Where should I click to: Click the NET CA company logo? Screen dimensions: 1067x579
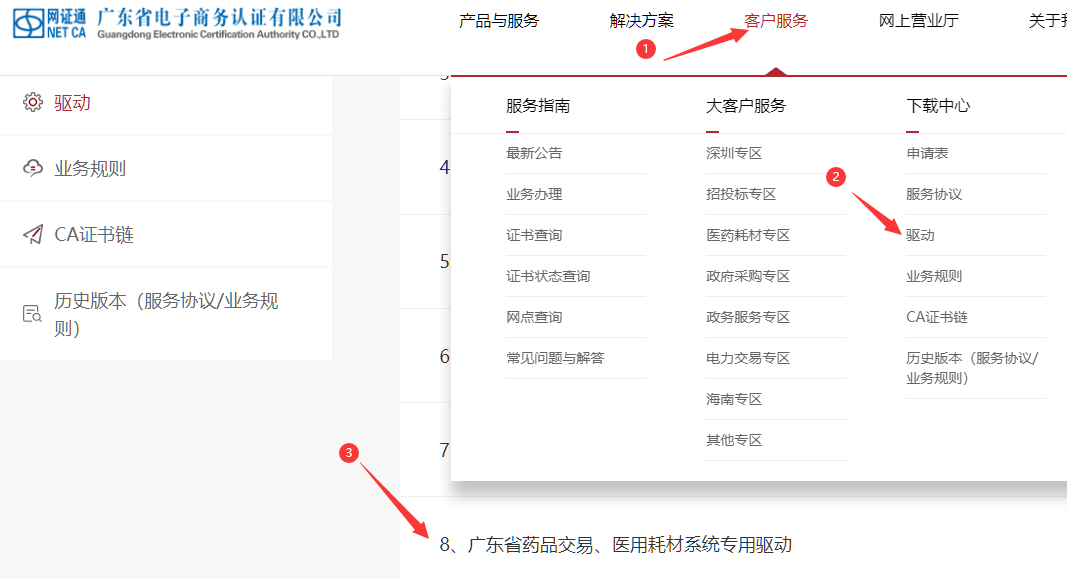pyautogui.click(x=177, y=22)
